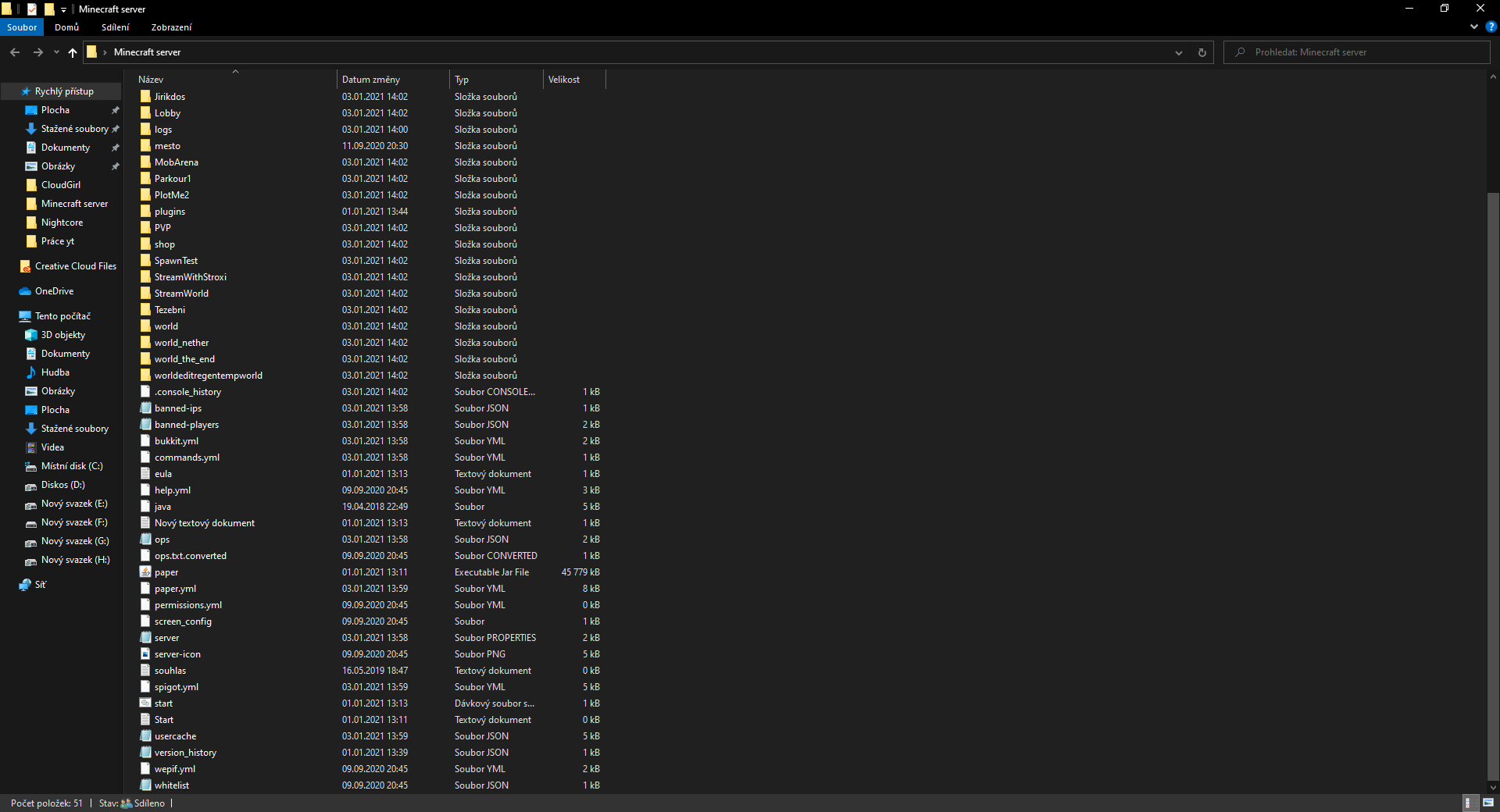Open the plugins folder
The height and width of the screenshot is (812, 1500).
click(170, 212)
